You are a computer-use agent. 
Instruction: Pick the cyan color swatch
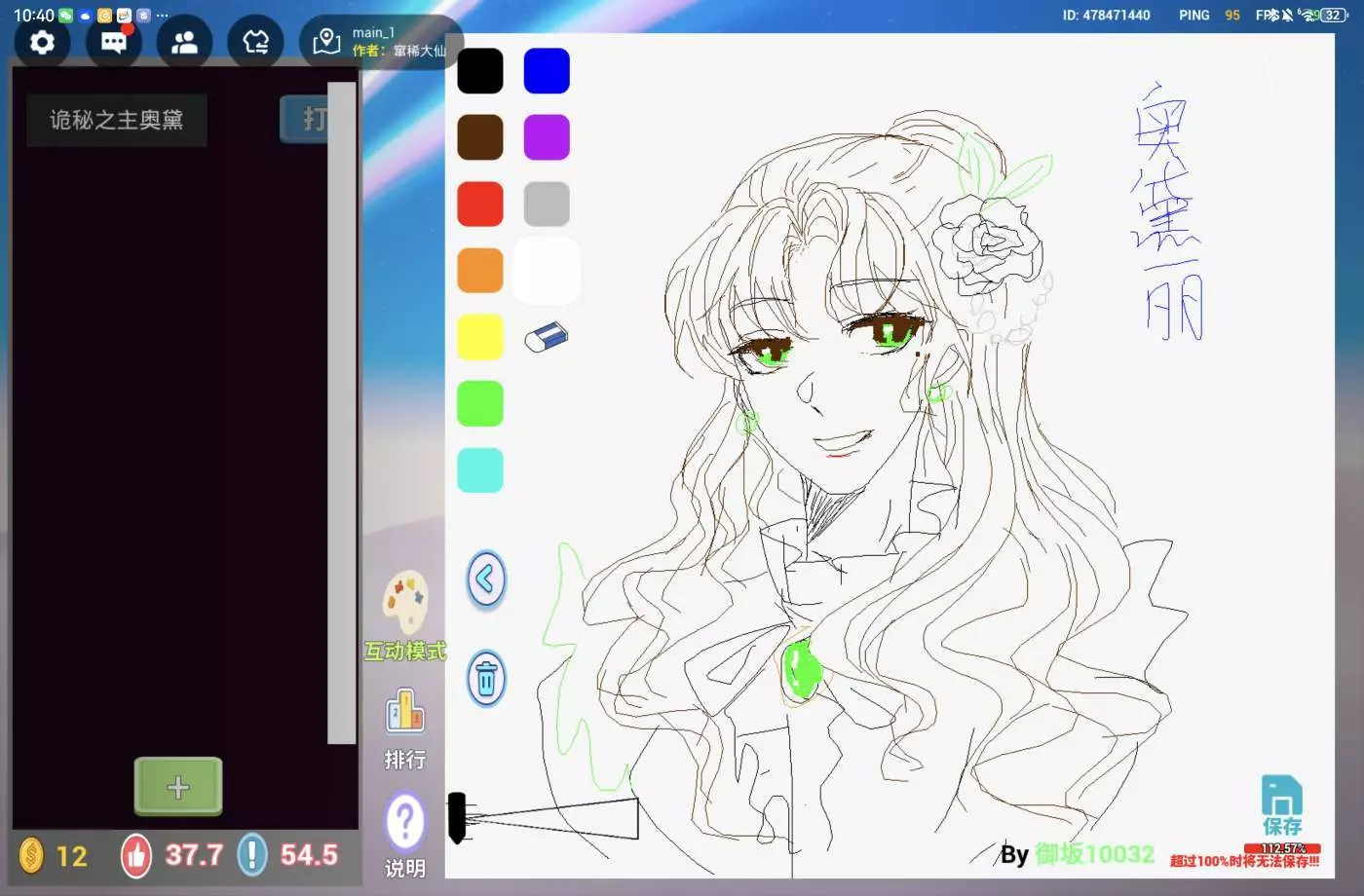[480, 469]
